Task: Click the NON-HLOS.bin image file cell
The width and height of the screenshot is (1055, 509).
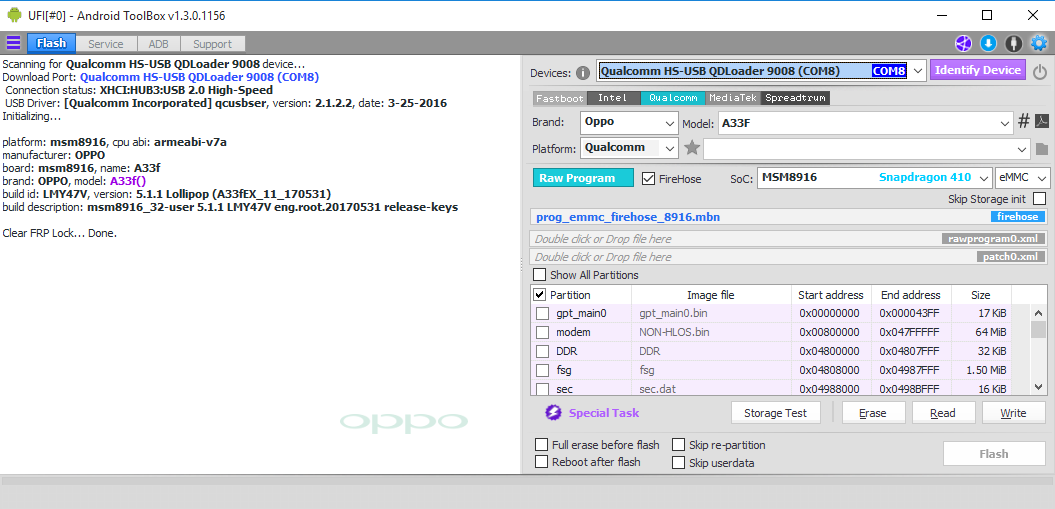Action: [x=711, y=332]
